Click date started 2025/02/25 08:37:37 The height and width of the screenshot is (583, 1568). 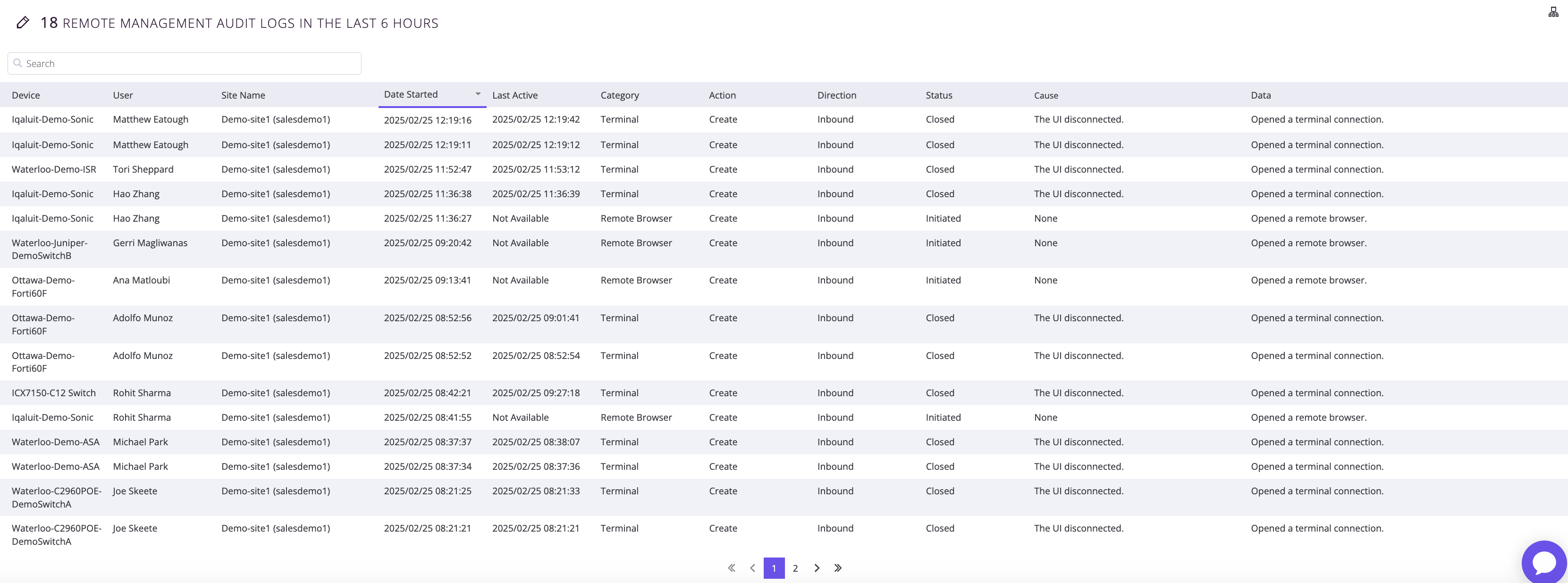[428, 442]
